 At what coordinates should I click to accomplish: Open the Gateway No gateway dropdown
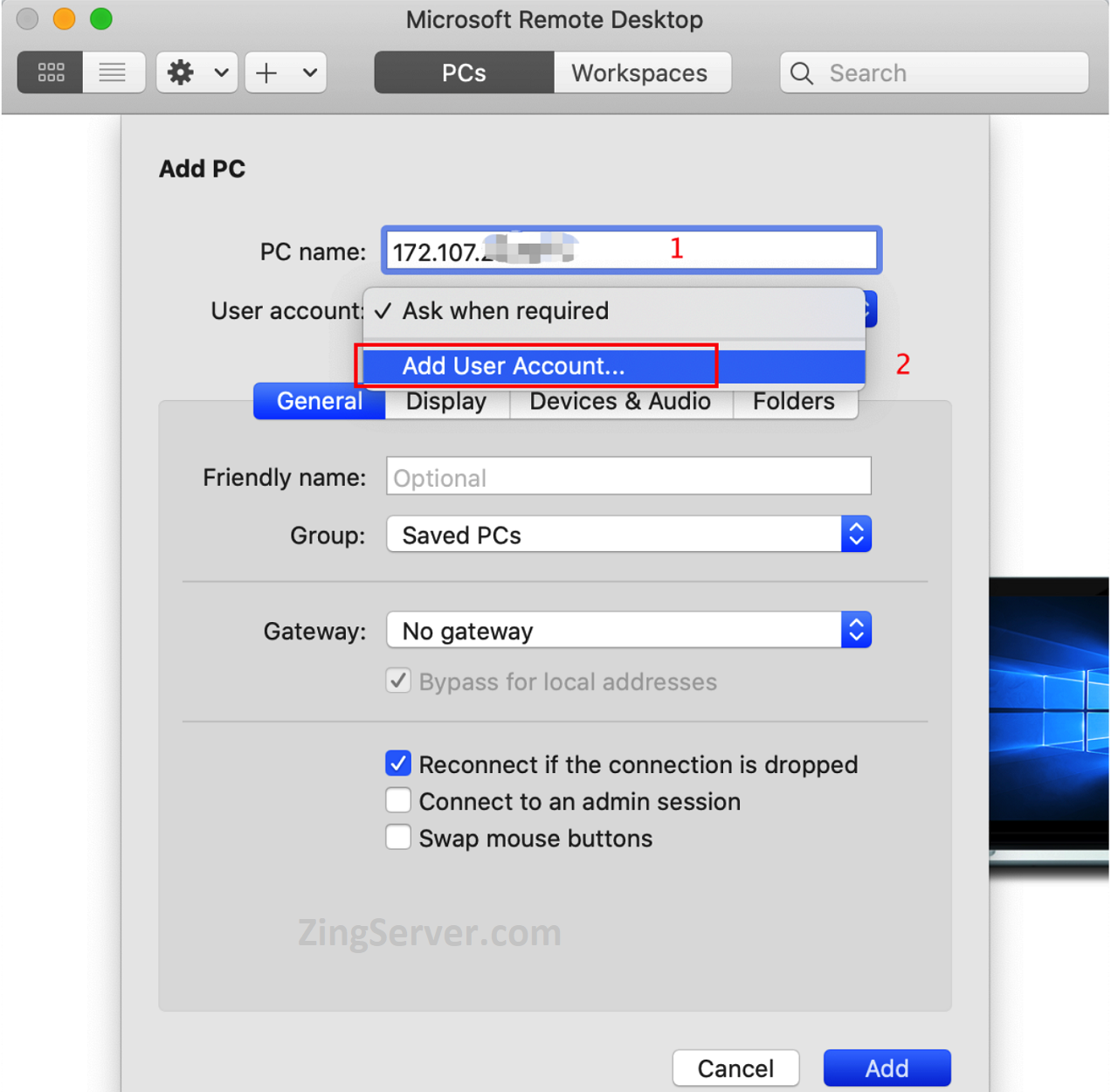[x=629, y=631]
